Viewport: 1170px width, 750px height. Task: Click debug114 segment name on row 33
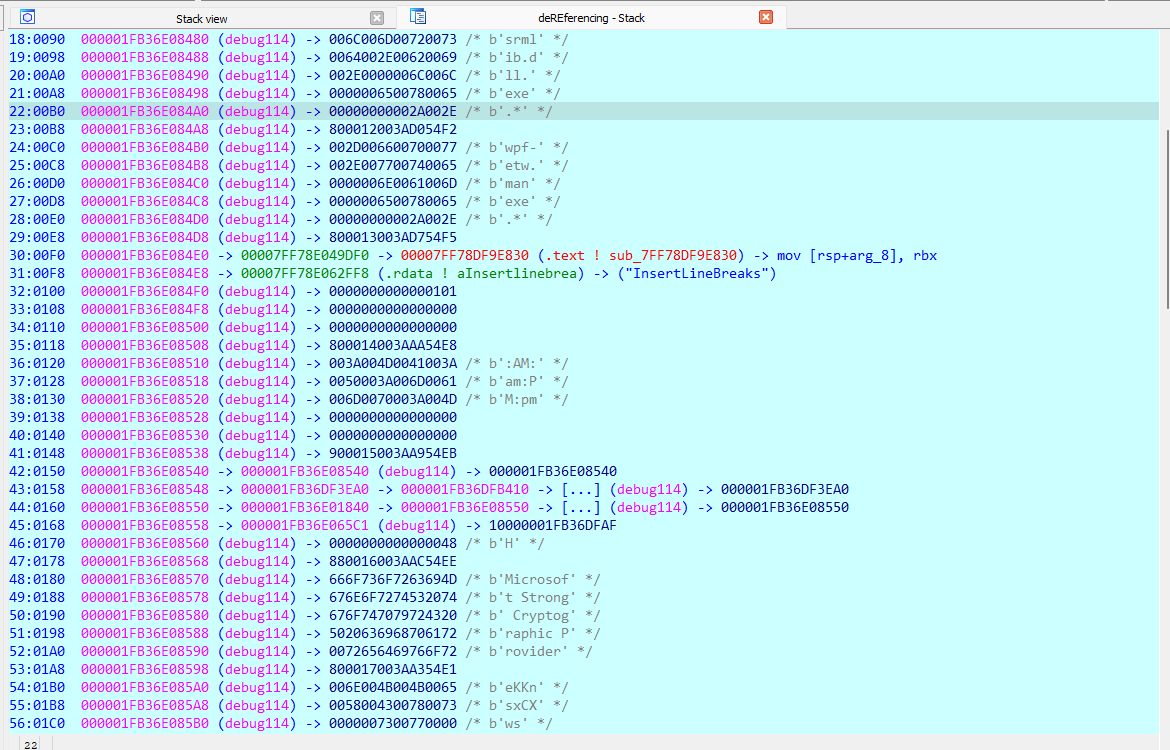[257, 309]
